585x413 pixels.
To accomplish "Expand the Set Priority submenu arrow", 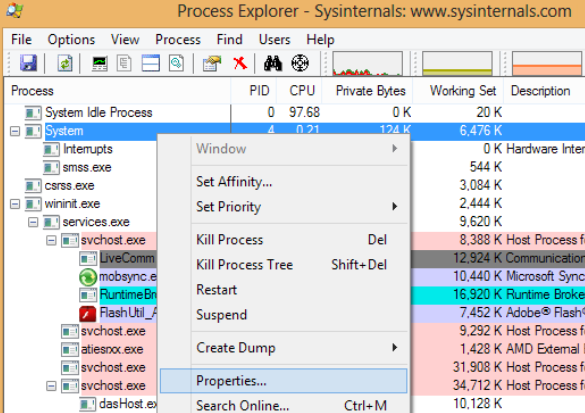I will pyautogui.click(x=395, y=206).
